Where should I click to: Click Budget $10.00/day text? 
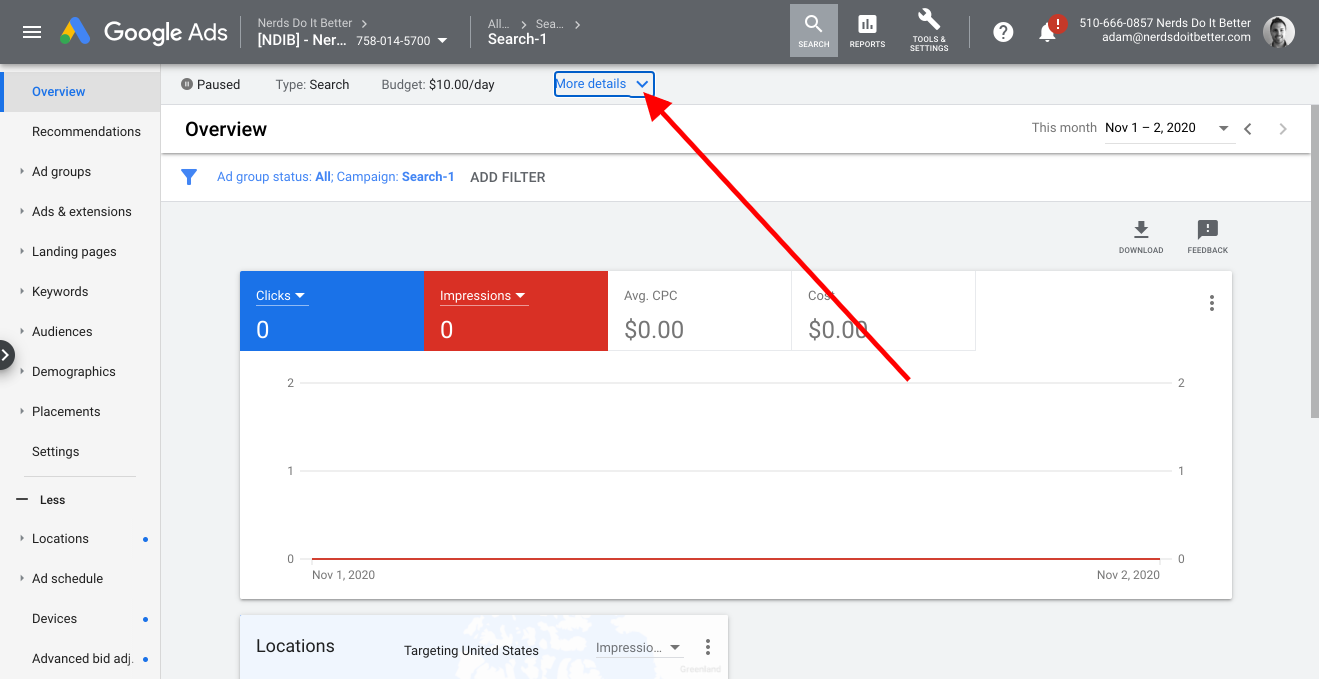[438, 85]
